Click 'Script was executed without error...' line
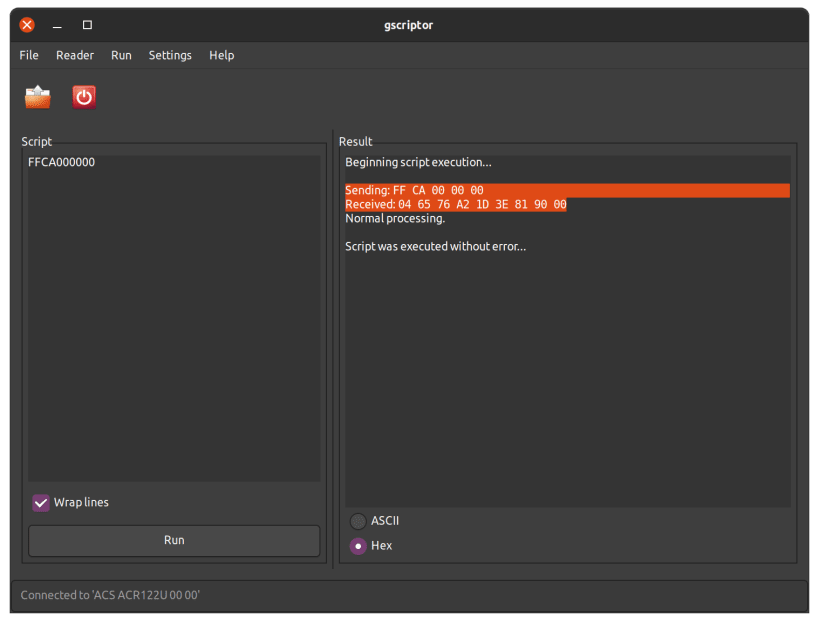 point(436,246)
